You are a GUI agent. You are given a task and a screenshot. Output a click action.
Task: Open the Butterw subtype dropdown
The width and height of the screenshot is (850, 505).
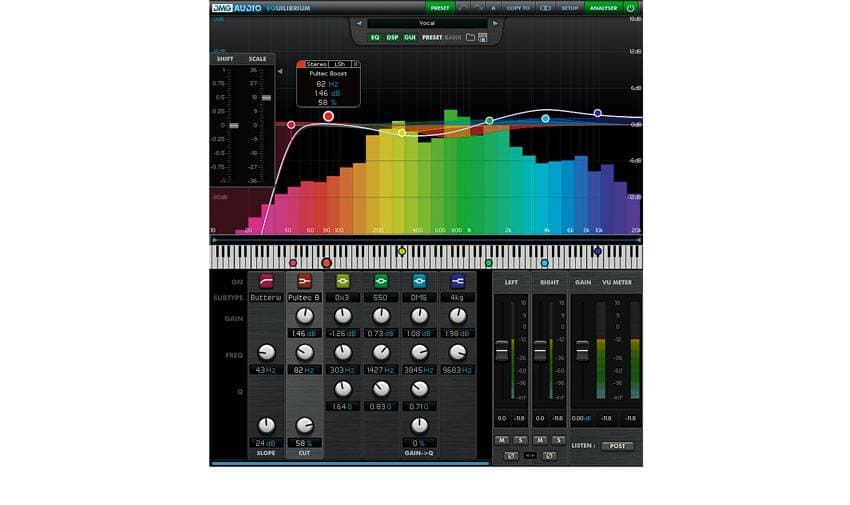[266, 297]
